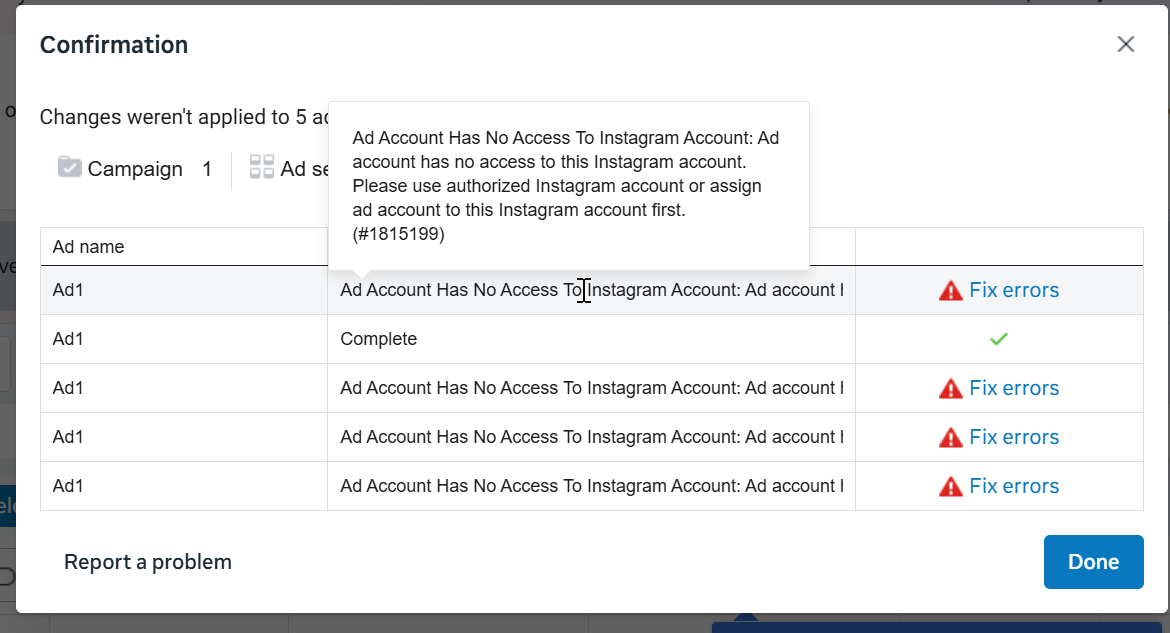Click the red warning icon in first row
The width and height of the screenshot is (1170, 633).
pos(951,291)
